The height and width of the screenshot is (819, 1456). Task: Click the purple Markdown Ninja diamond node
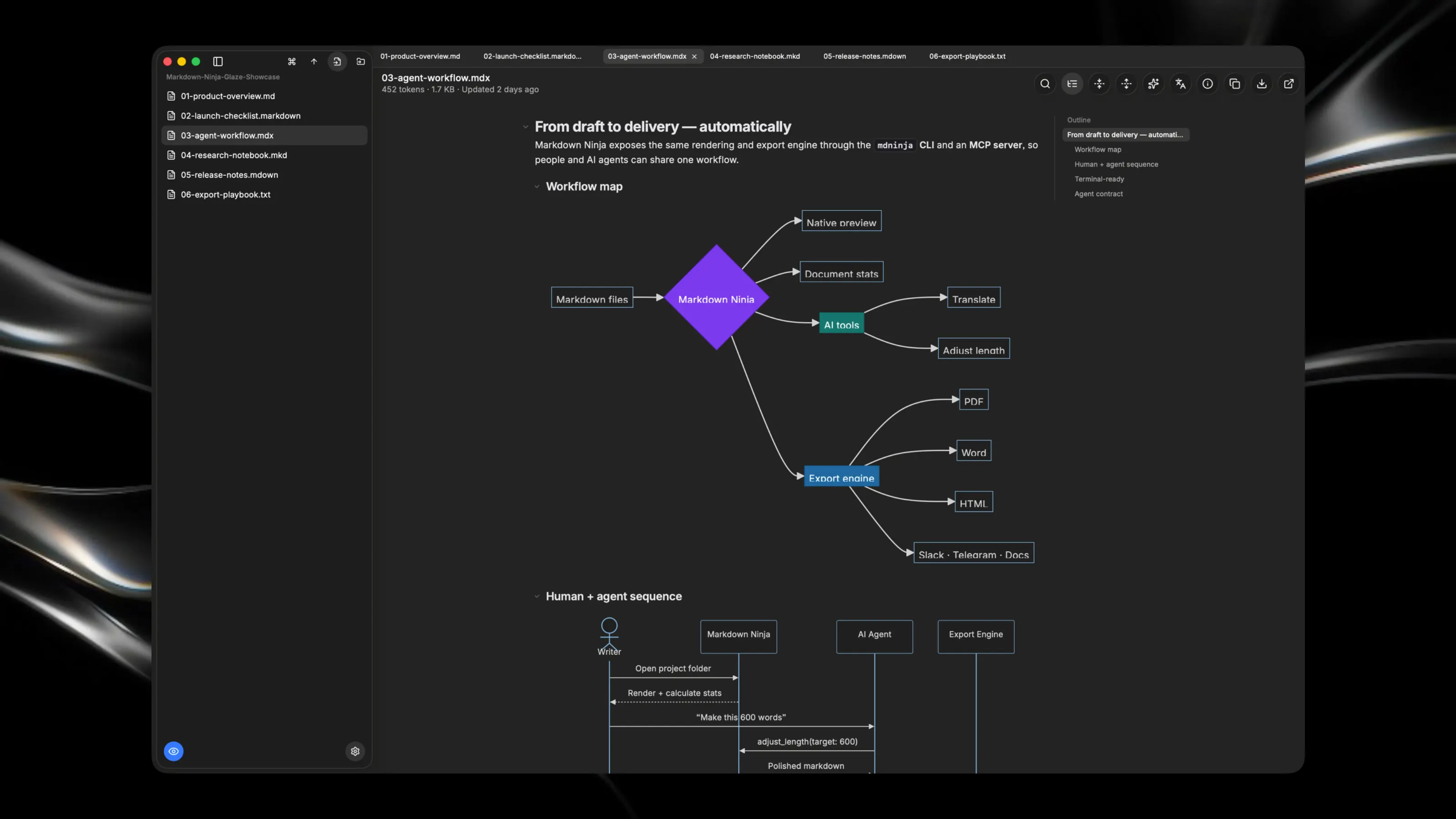click(x=716, y=298)
